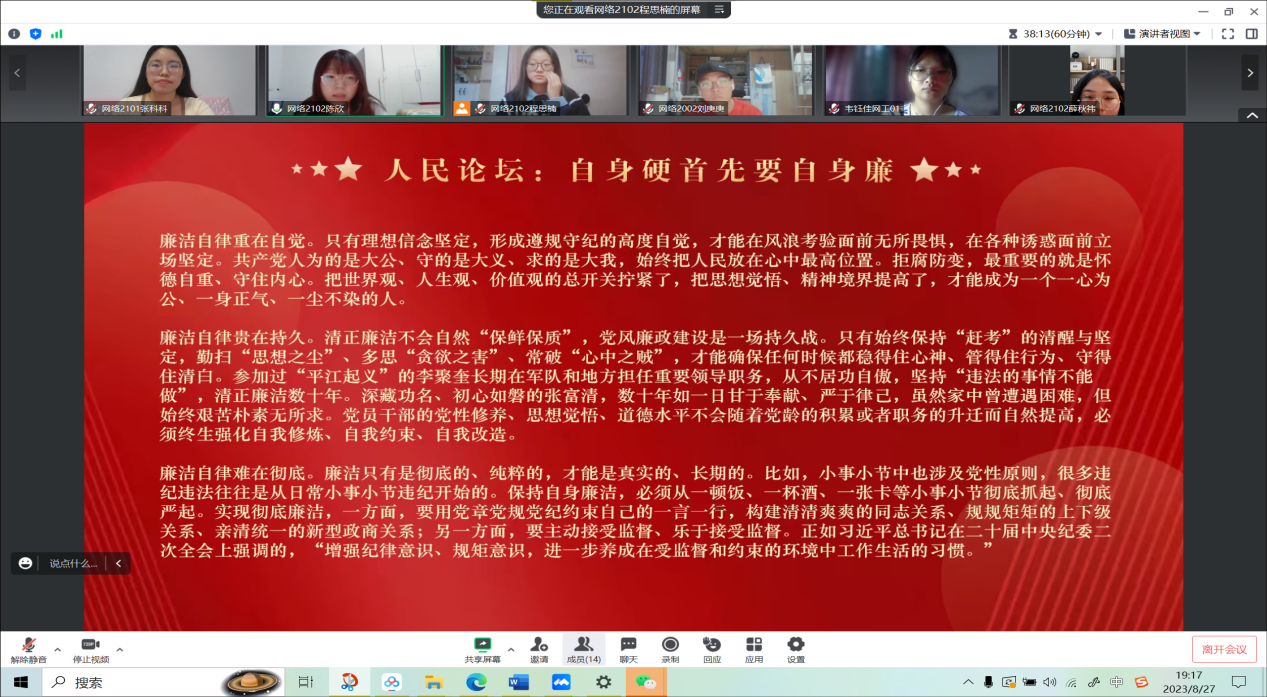
Task: Open Tencent Meeting taskbar icon
Action: pos(561,682)
